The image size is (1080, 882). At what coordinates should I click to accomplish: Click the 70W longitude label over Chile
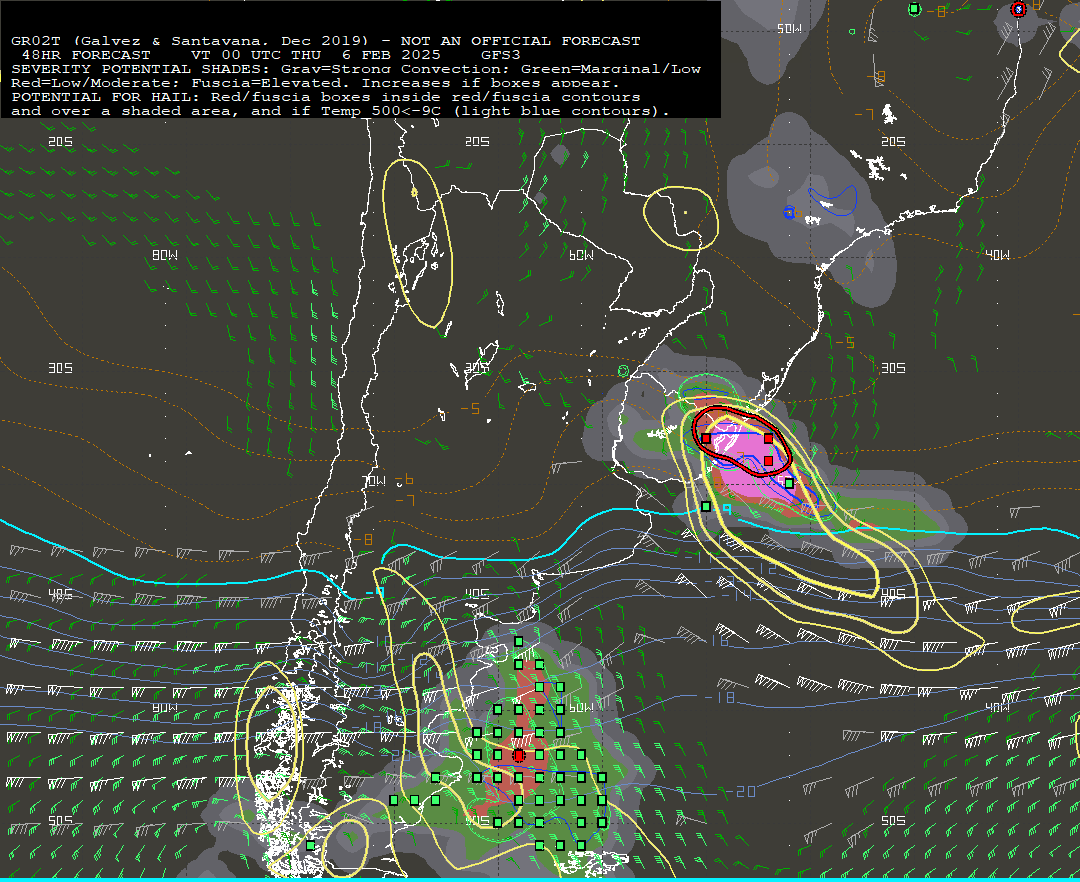[x=374, y=481]
